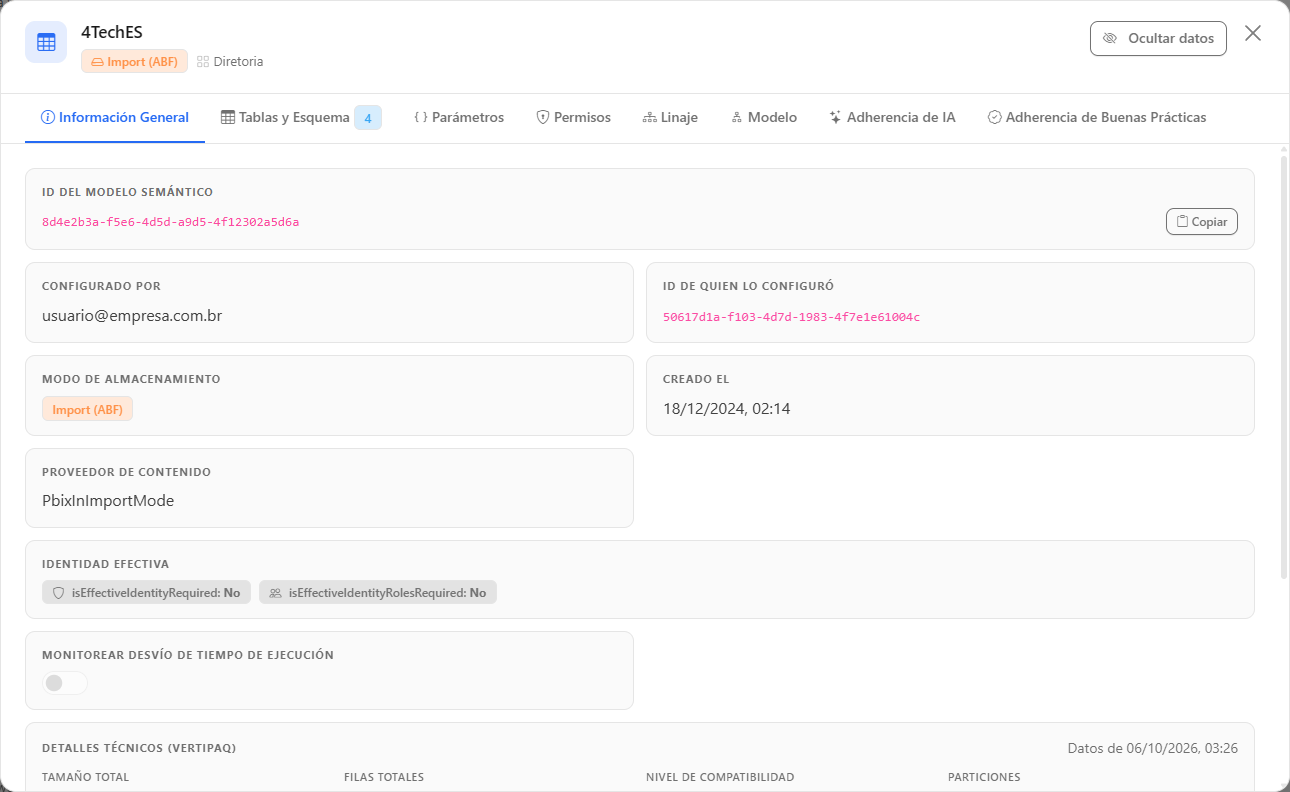Click the shield icon on isEffectiveIdentityRequired
This screenshot has height=792, width=1290.
(x=59, y=593)
